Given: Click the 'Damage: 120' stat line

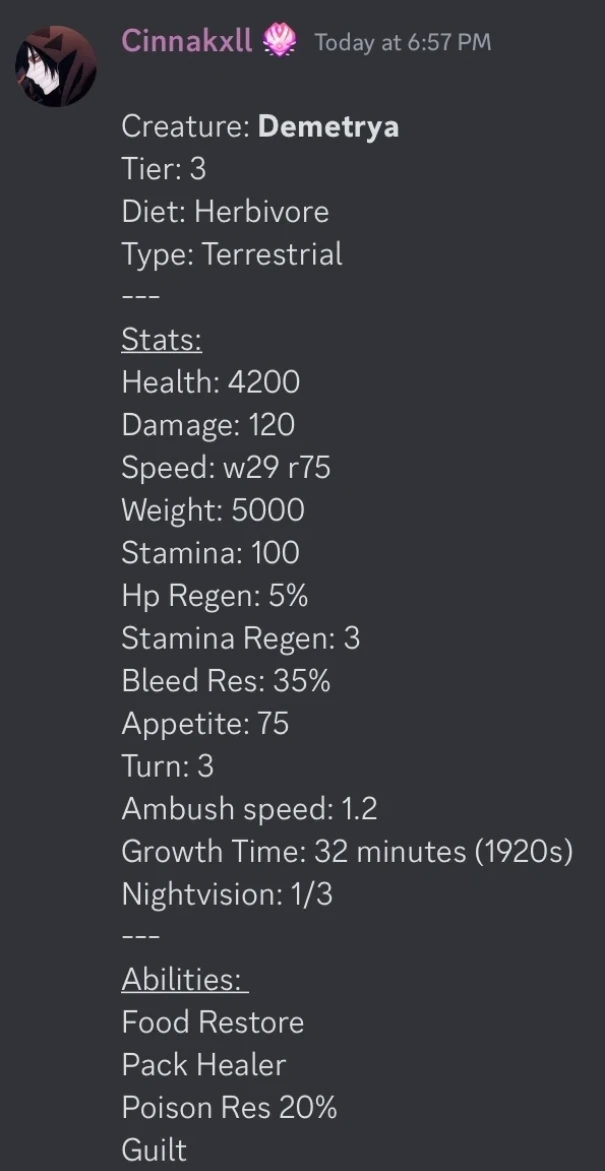Looking at the screenshot, I should click(208, 425).
